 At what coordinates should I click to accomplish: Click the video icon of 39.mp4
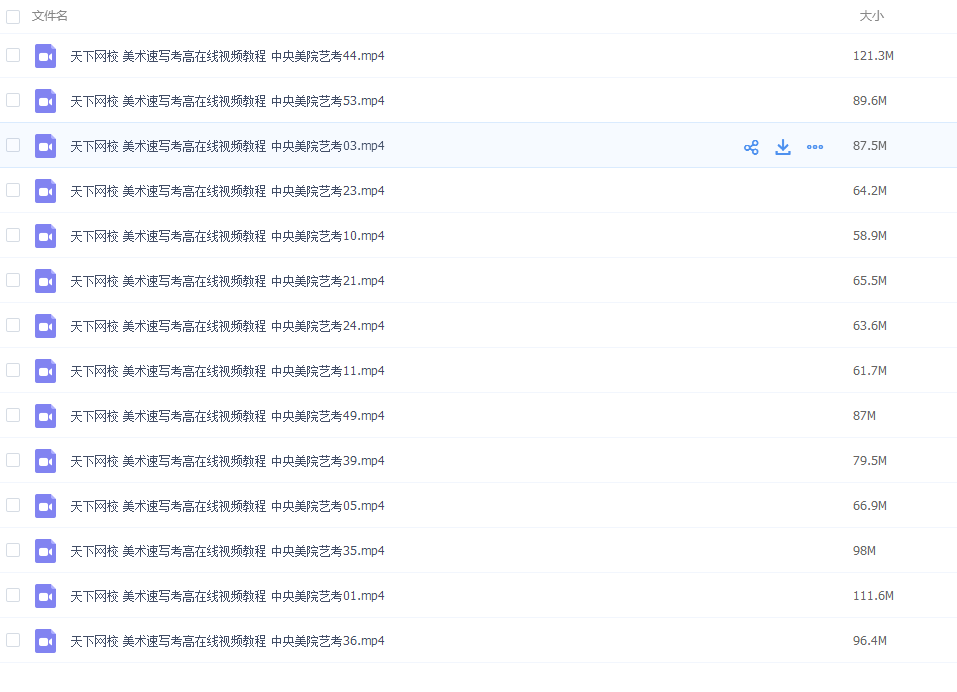pos(45,461)
